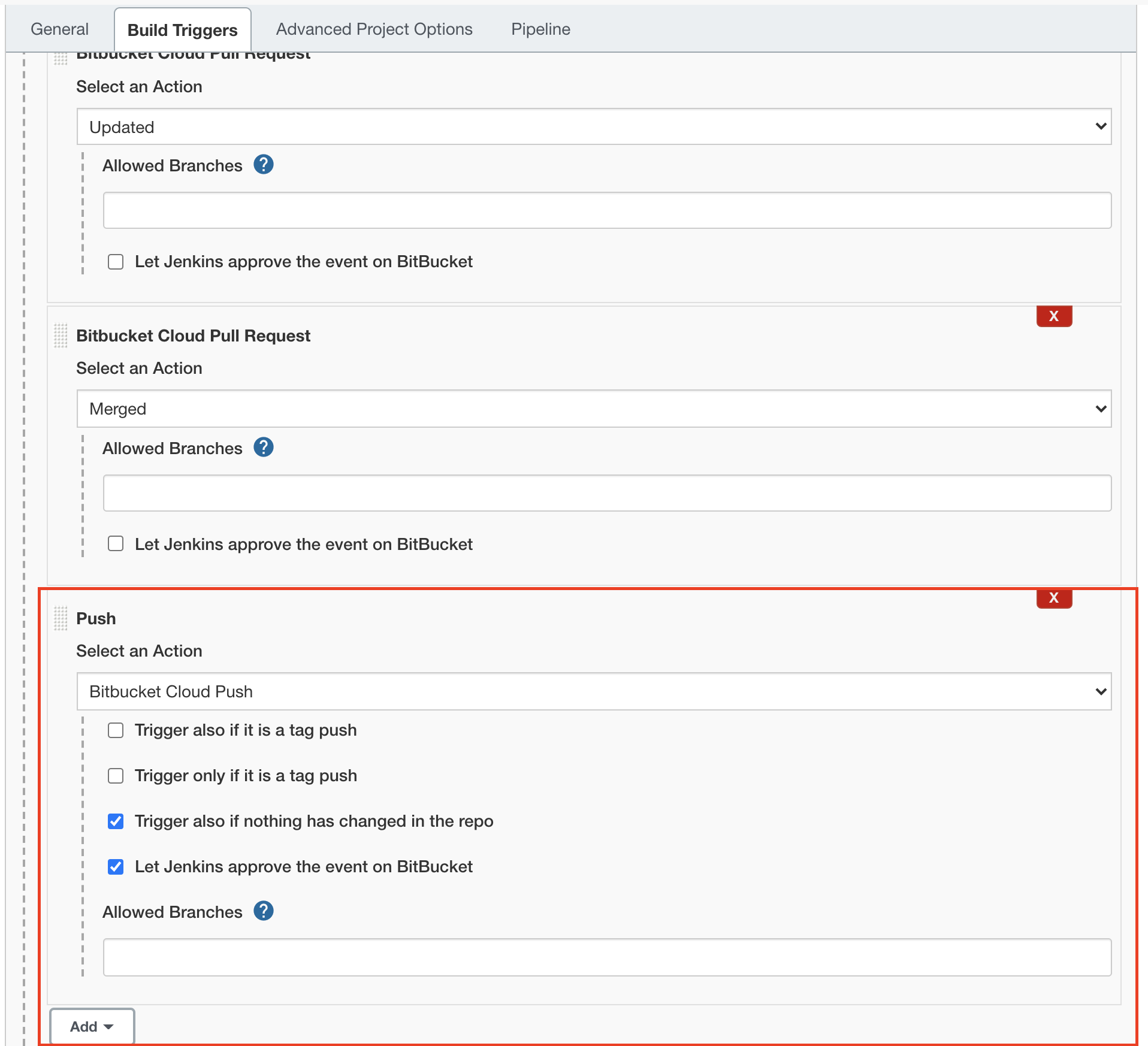The width and height of the screenshot is (1148, 1046).
Task: Disable Let Jenkins approve the event for Push
Action: pos(115,866)
